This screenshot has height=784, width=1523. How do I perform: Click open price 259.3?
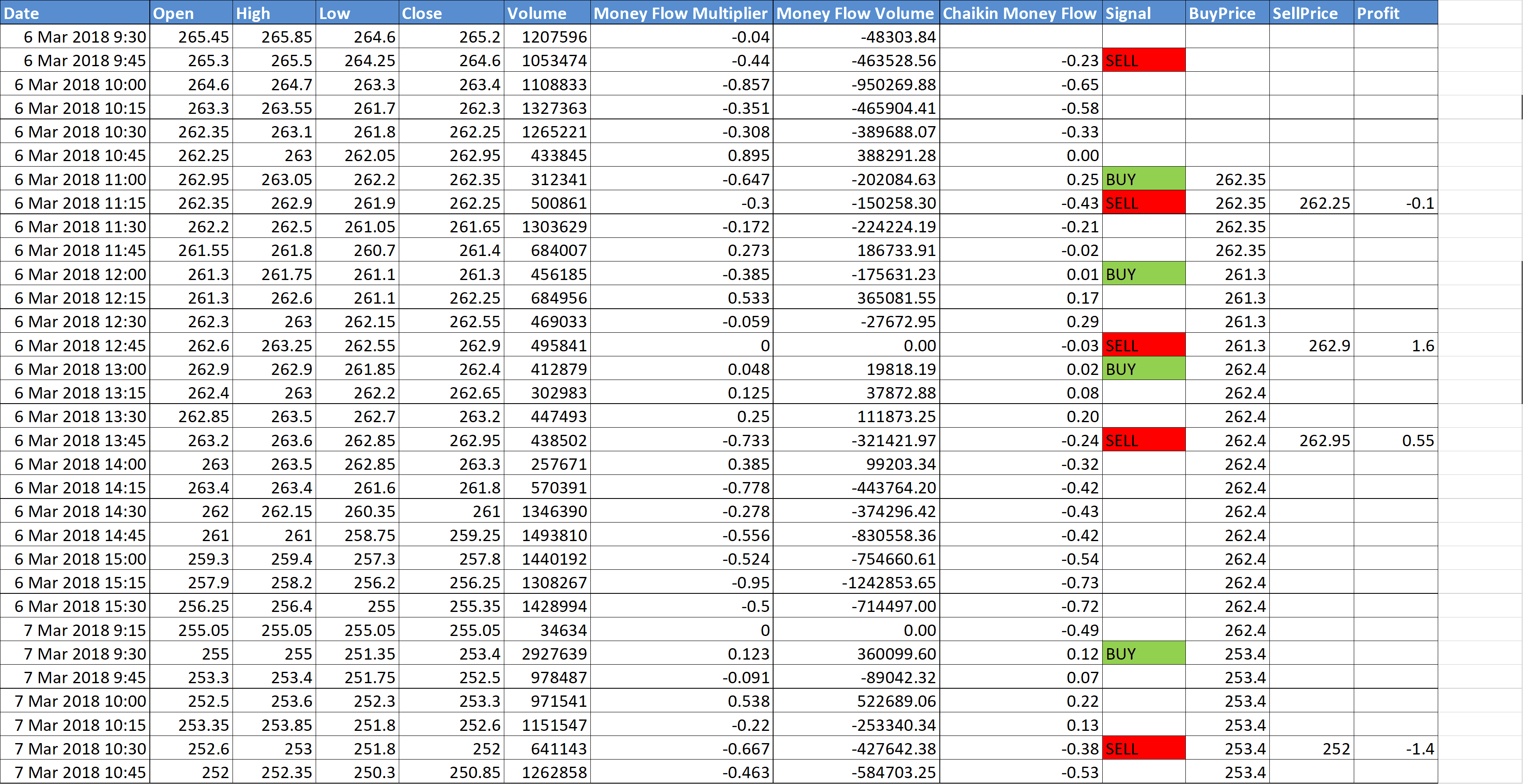[x=192, y=558]
